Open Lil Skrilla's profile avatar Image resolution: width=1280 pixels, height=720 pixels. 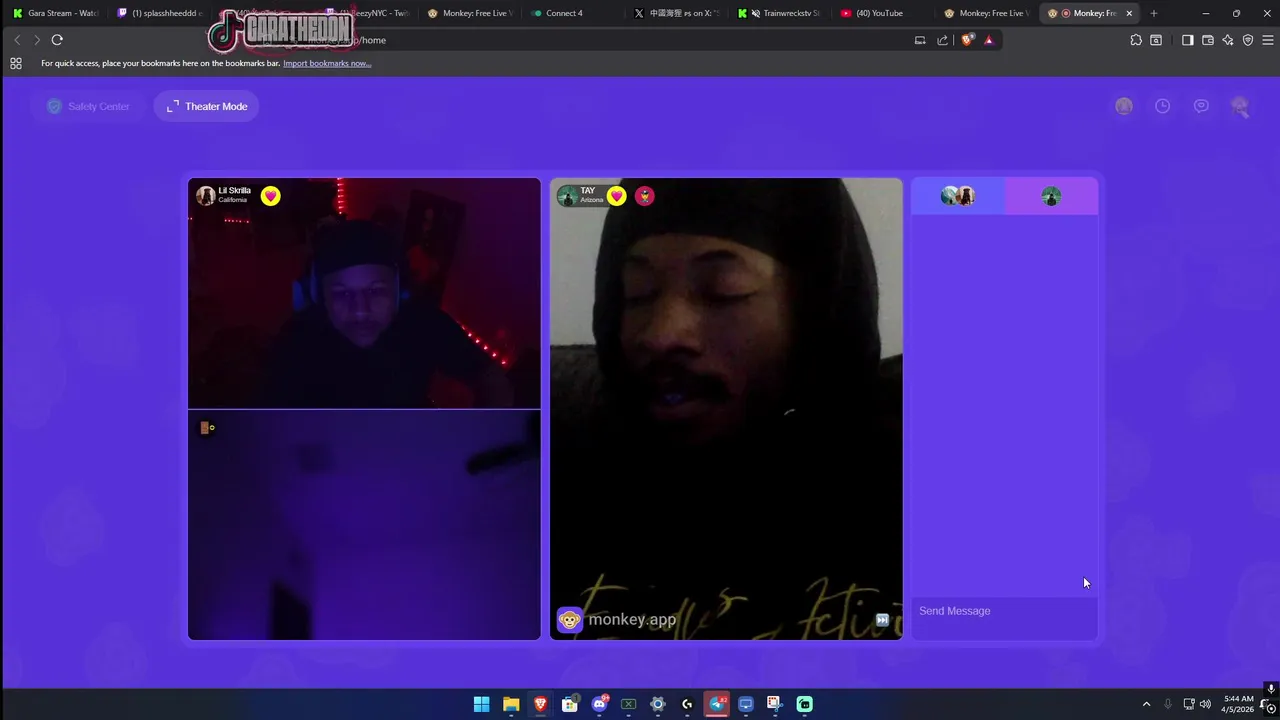[x=206, y=195]
